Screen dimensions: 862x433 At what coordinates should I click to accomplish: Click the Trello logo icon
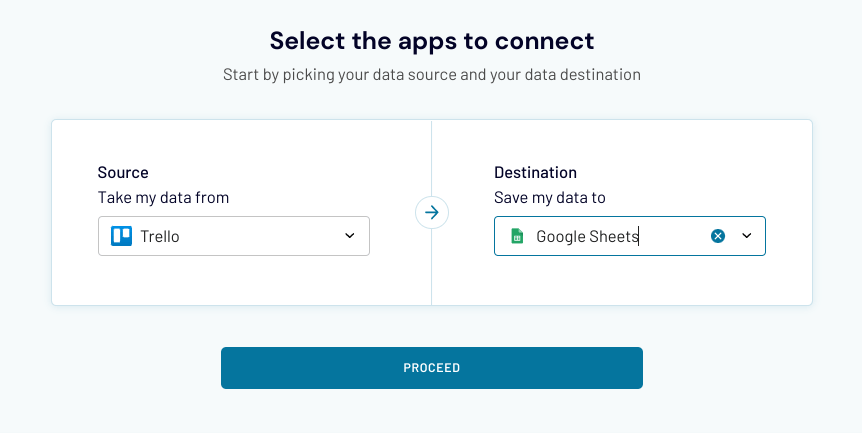[121, 236]
